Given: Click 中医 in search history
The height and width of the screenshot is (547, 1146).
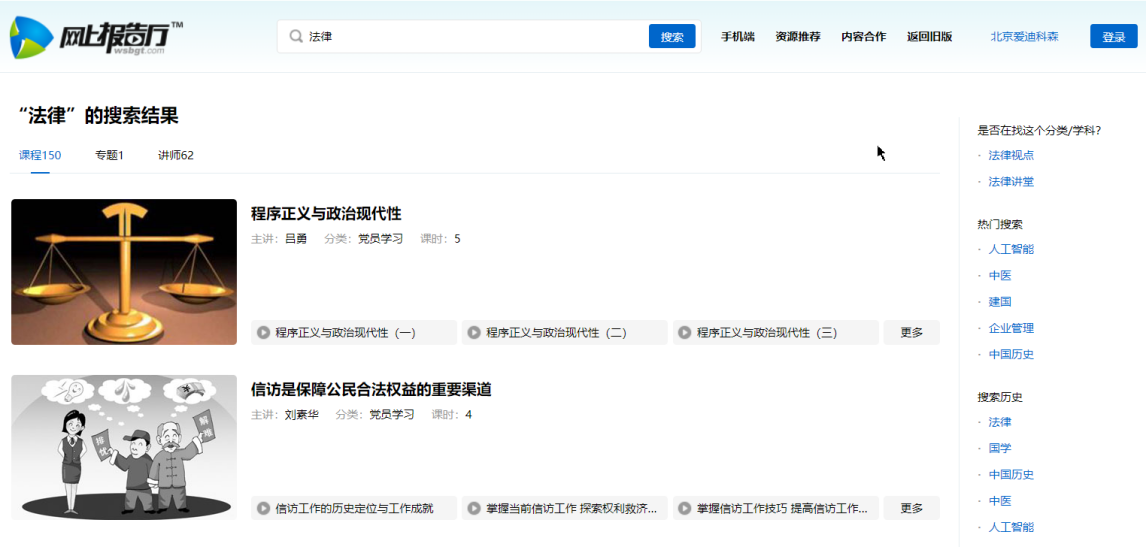Looking at the screenshot, I should point(1000,500).
